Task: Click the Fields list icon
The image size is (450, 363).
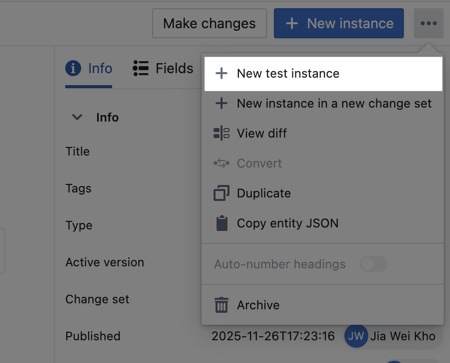Action: [141, 68]
